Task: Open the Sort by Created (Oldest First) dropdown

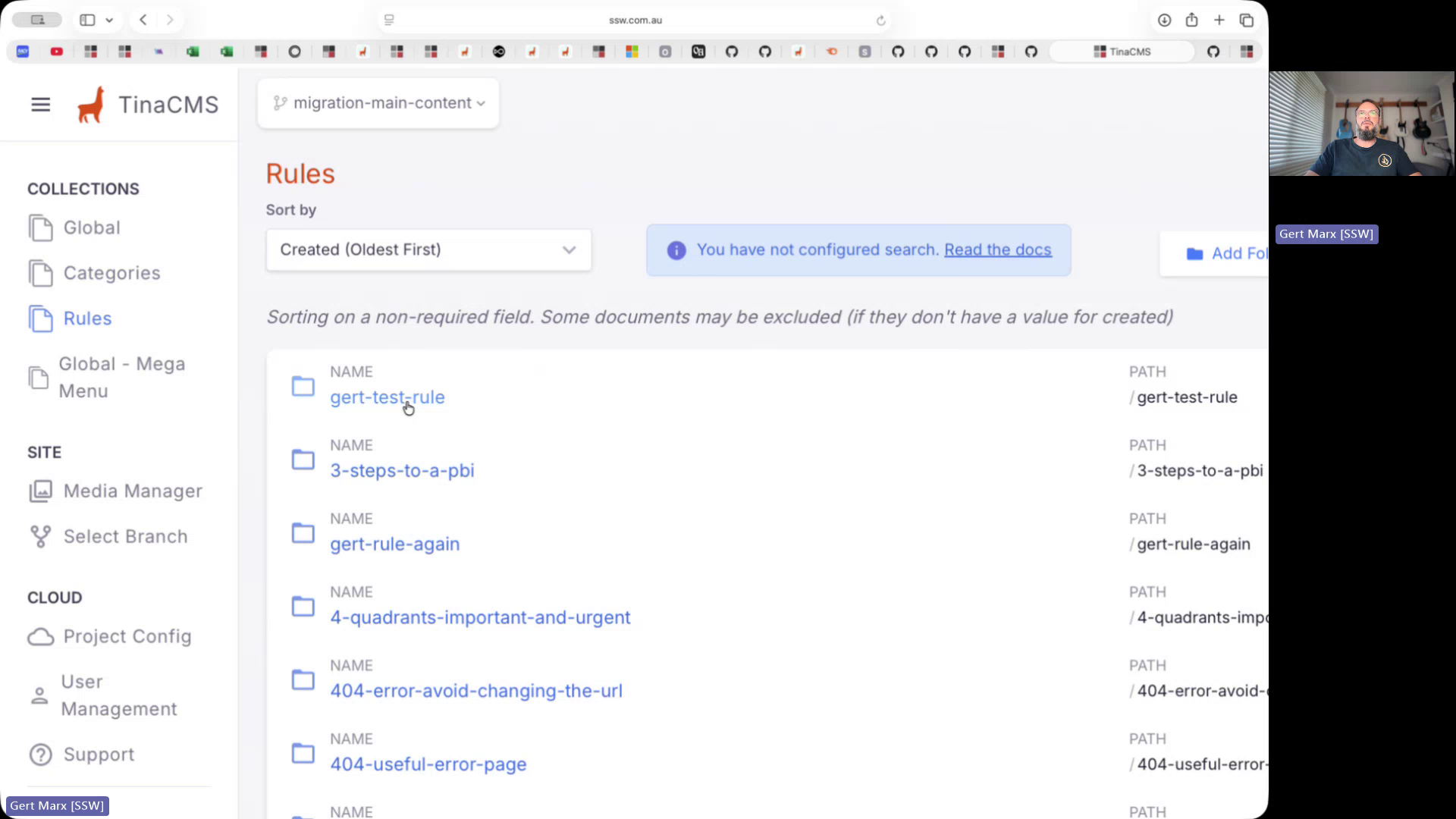Action: 428,250
